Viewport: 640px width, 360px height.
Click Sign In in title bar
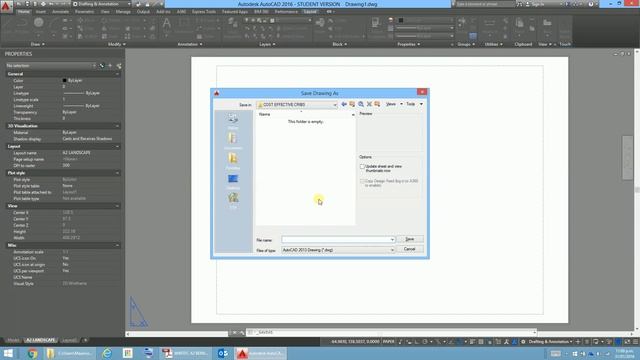537,4
